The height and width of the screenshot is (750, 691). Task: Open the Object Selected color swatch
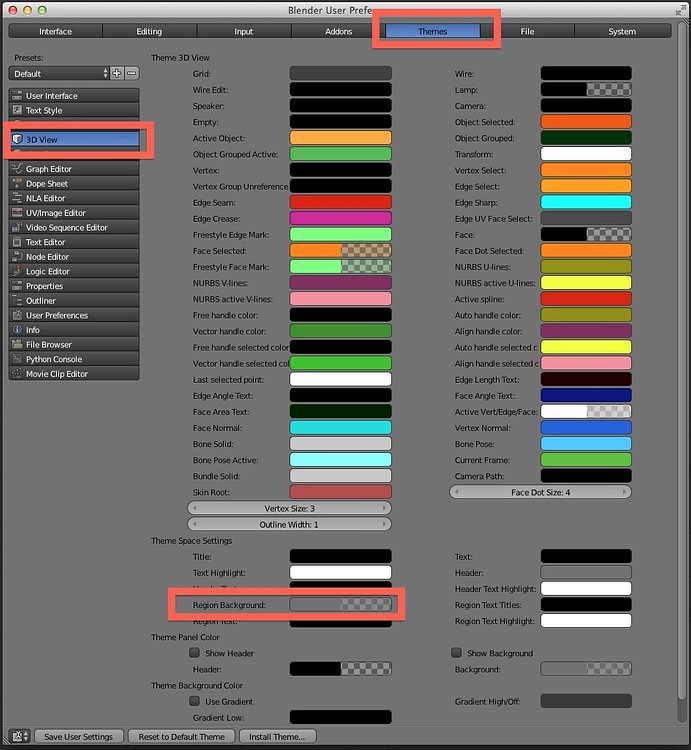[x=586, y=121]
